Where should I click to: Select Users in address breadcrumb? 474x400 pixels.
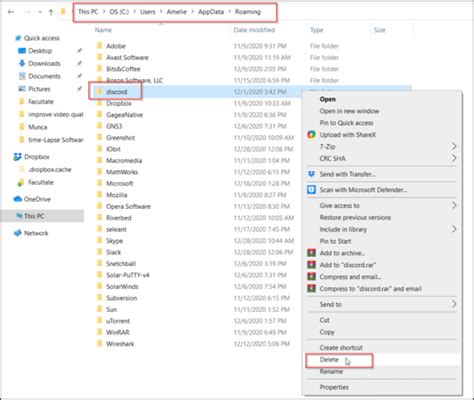point(148,12)
